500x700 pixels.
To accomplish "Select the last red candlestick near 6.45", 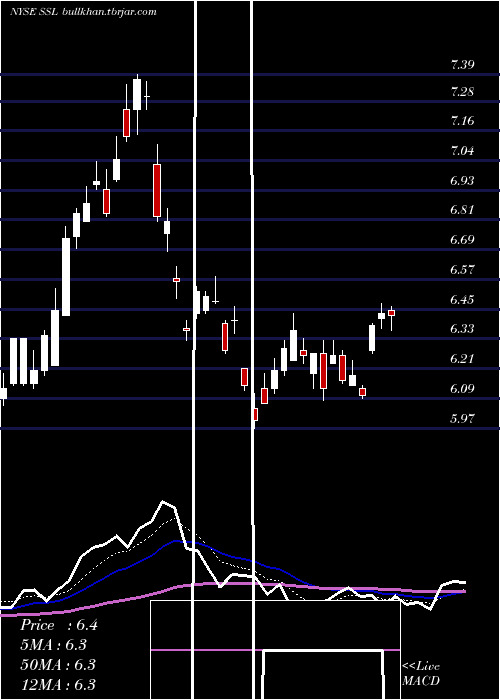I will pyautogui.click(x=392, y=313).
